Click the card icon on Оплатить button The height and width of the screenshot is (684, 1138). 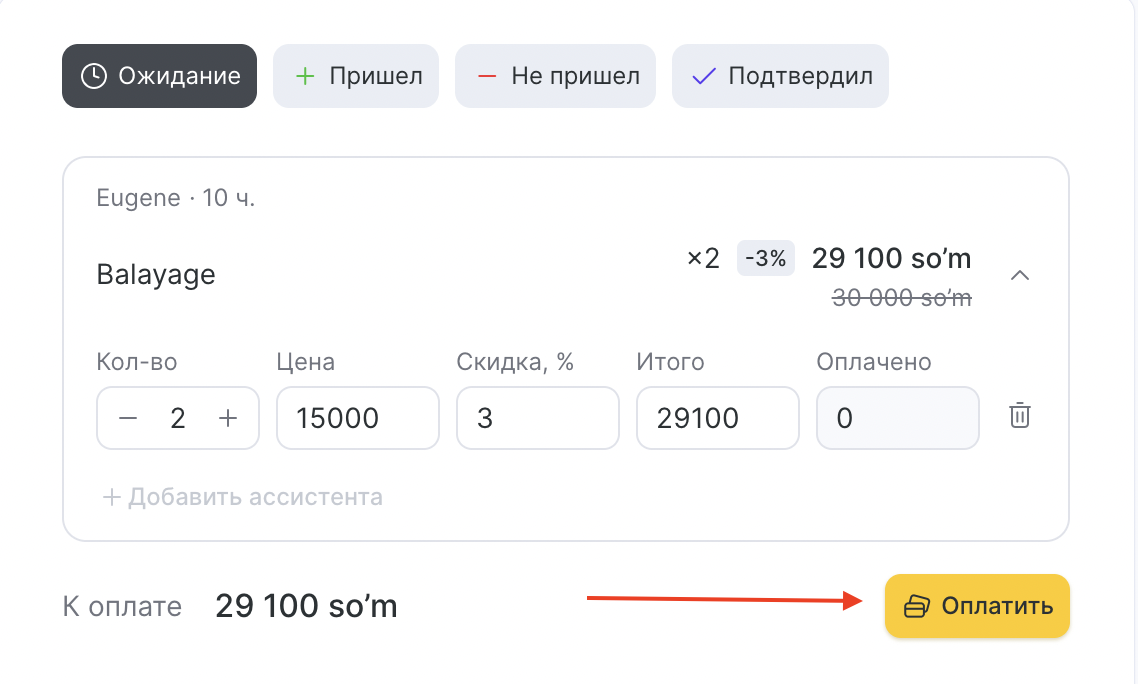(917, 606)
